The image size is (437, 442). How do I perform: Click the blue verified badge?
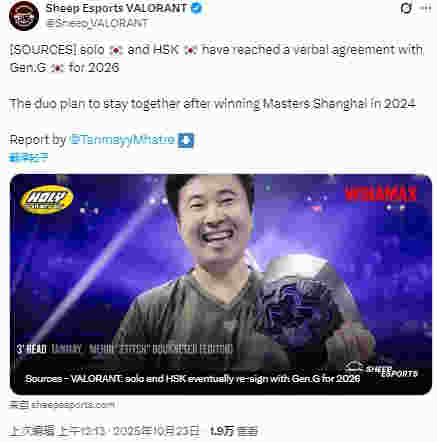(x=196, y=8)
